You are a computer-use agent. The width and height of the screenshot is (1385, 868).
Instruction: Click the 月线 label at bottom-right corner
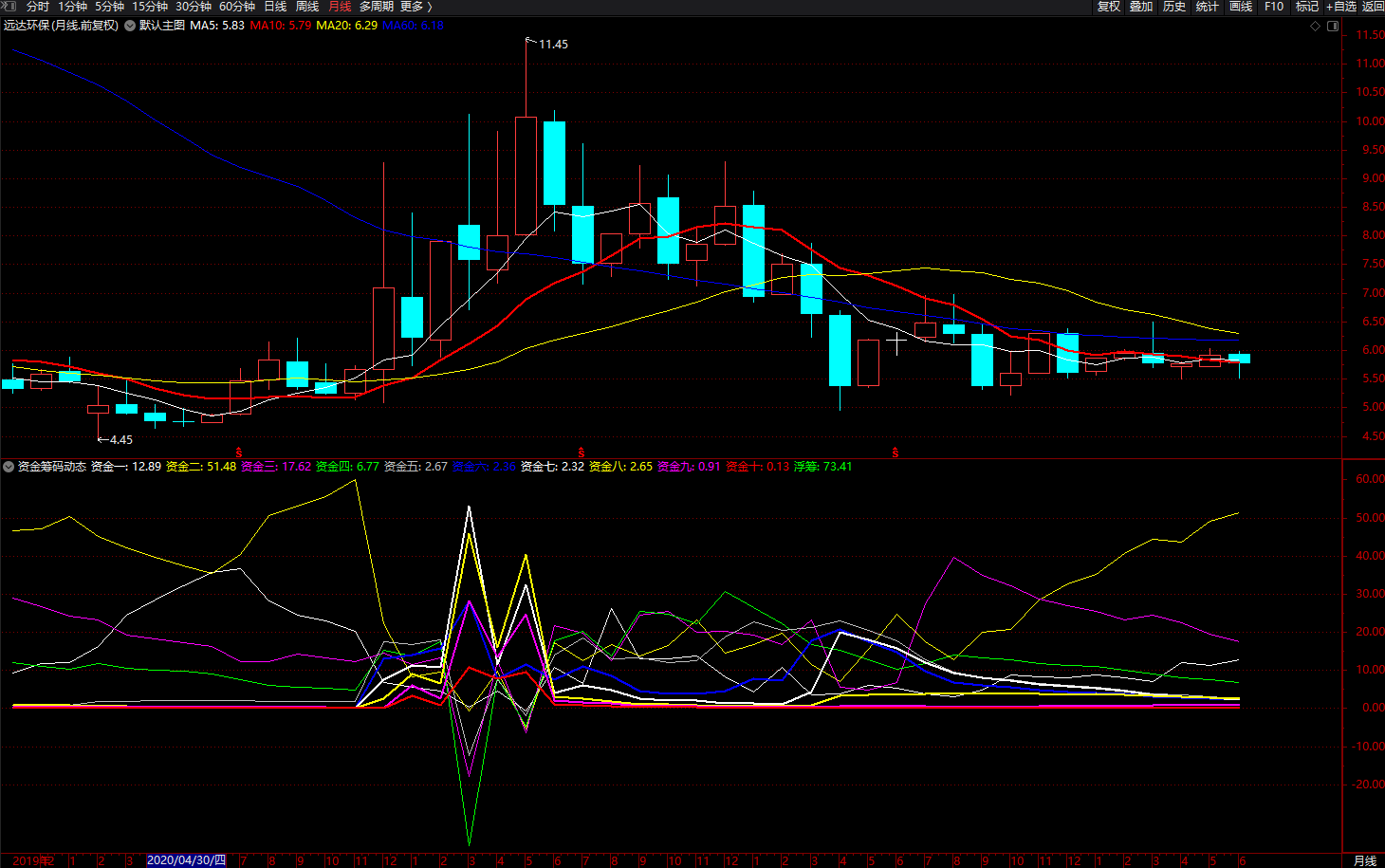[1364, 860]
